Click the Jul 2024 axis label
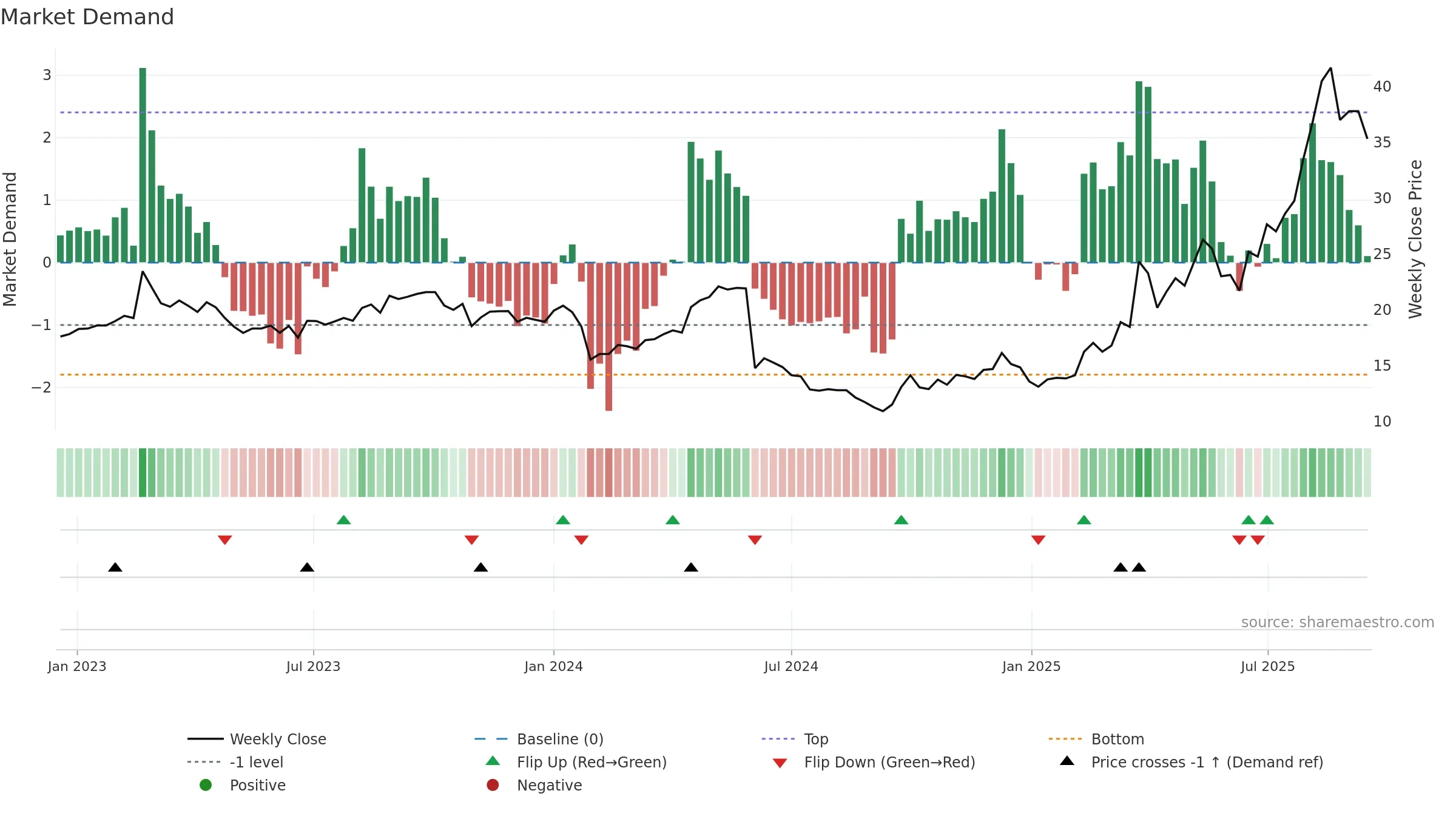The height and width of the screenshot is (819, 1456). [x=791, y=666]
